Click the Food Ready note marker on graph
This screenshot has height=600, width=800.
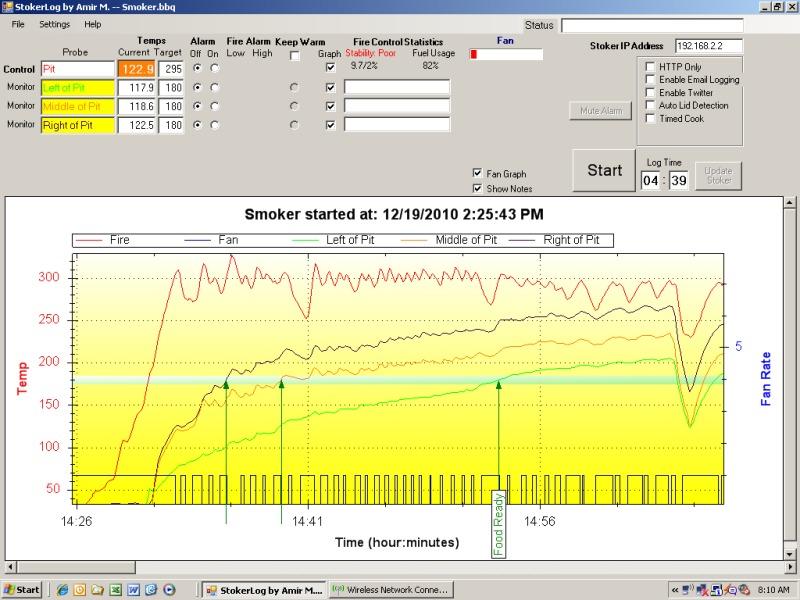tap(499, 522)
